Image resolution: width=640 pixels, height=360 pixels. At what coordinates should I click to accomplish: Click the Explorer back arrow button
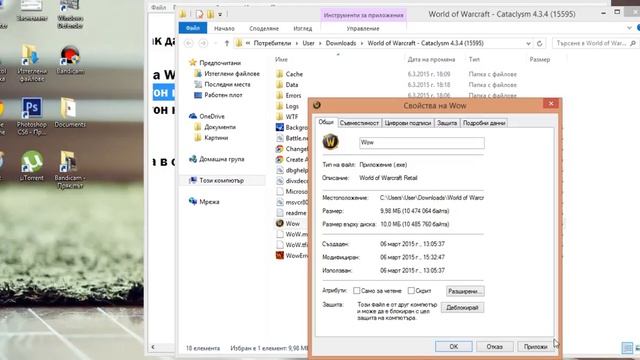[189, 43]
